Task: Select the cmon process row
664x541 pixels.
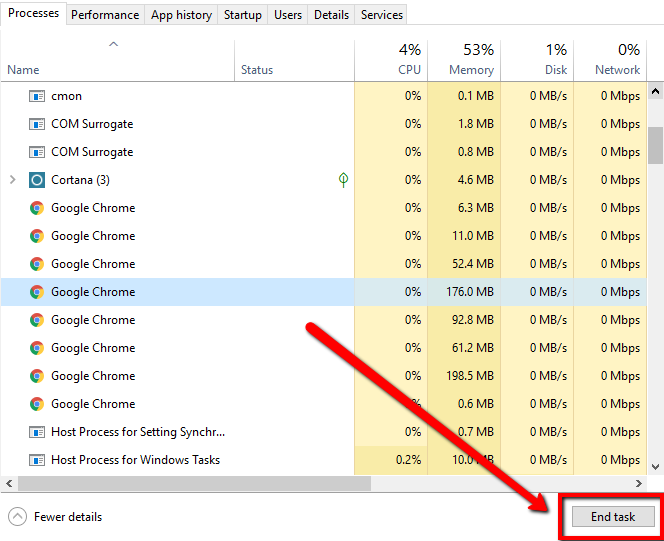Action: click(324, 96)
